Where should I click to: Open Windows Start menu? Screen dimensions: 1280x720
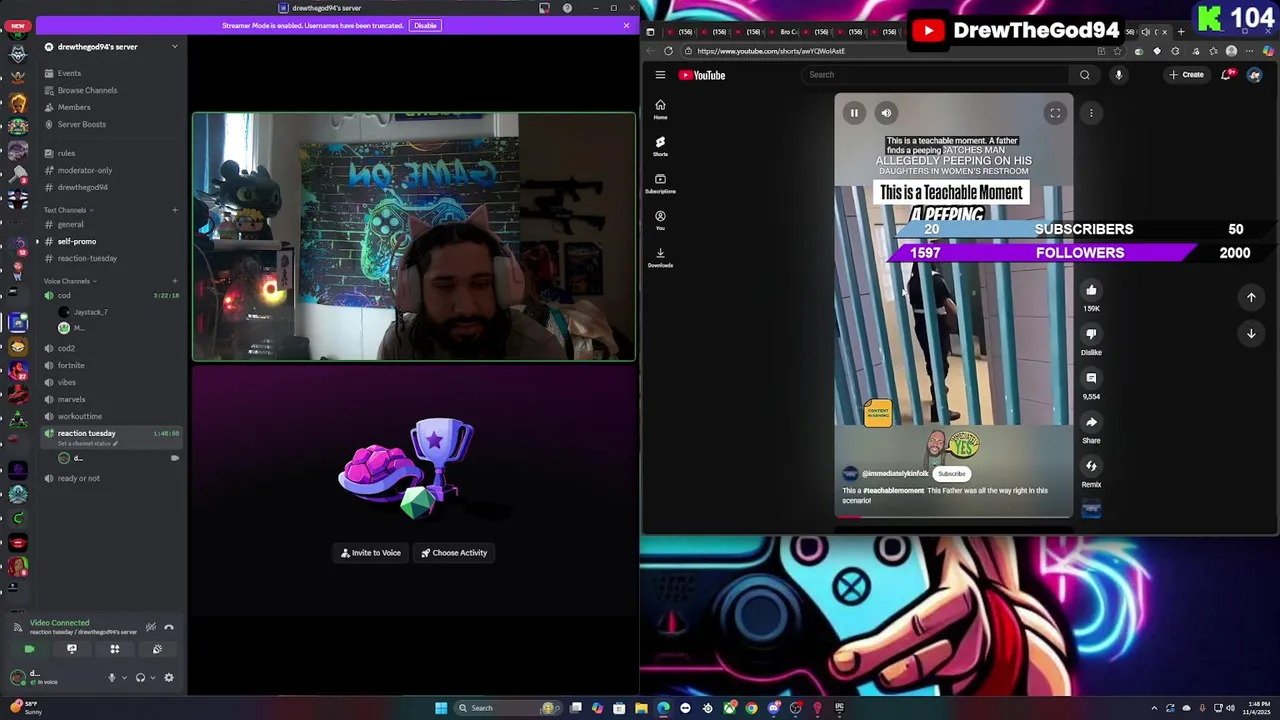pyautogui.click(x=441, y=708)
